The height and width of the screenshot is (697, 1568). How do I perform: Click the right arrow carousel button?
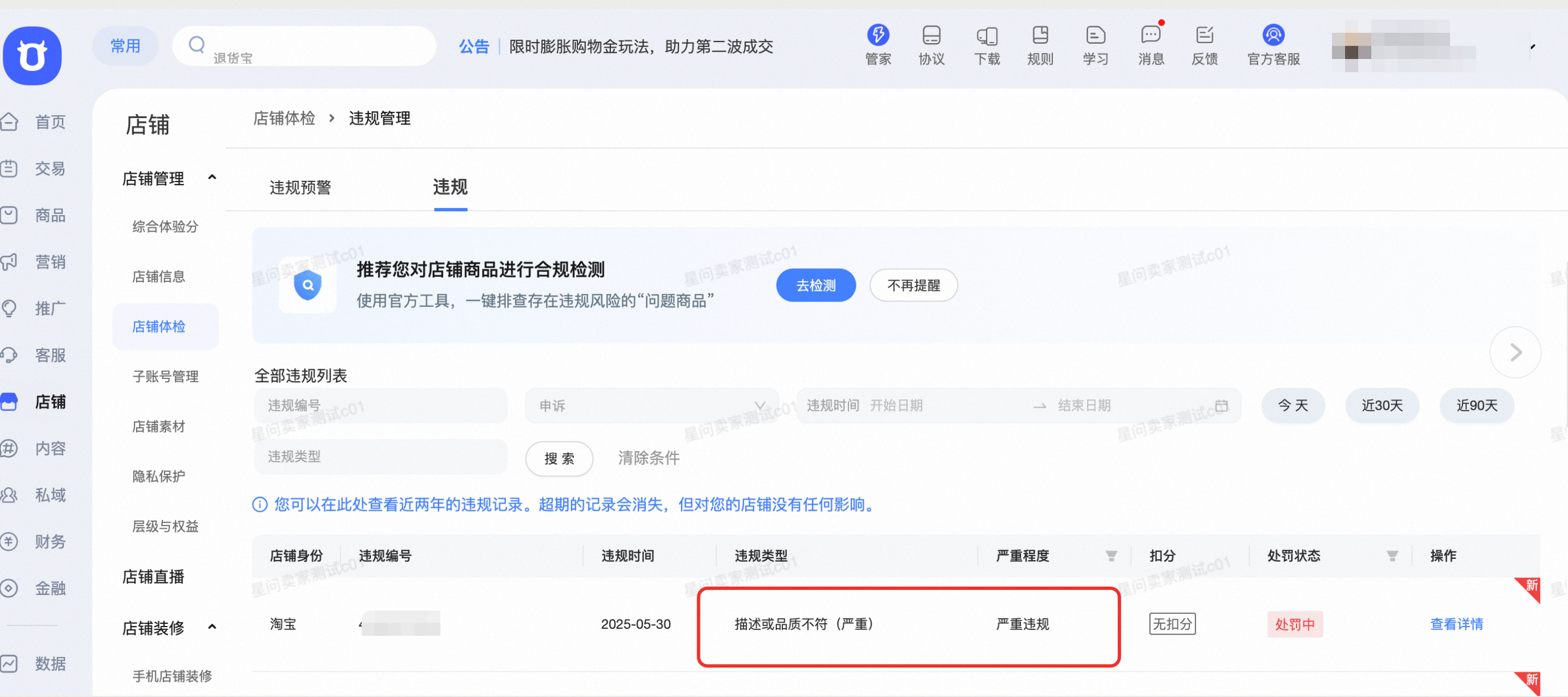pyautogui.click(x=1515, y=352)
